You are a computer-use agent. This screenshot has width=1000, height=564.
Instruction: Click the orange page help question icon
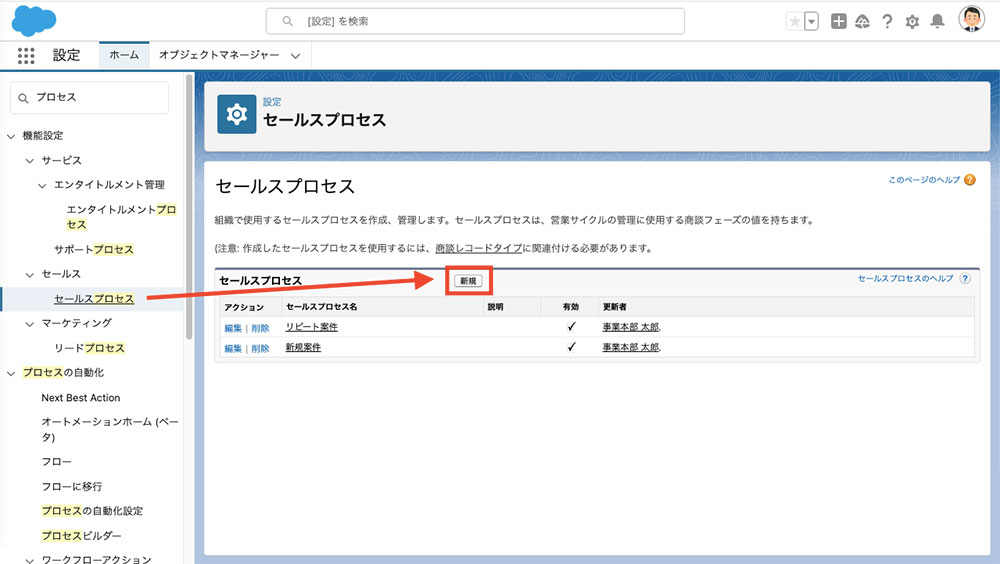click(969, 180)
